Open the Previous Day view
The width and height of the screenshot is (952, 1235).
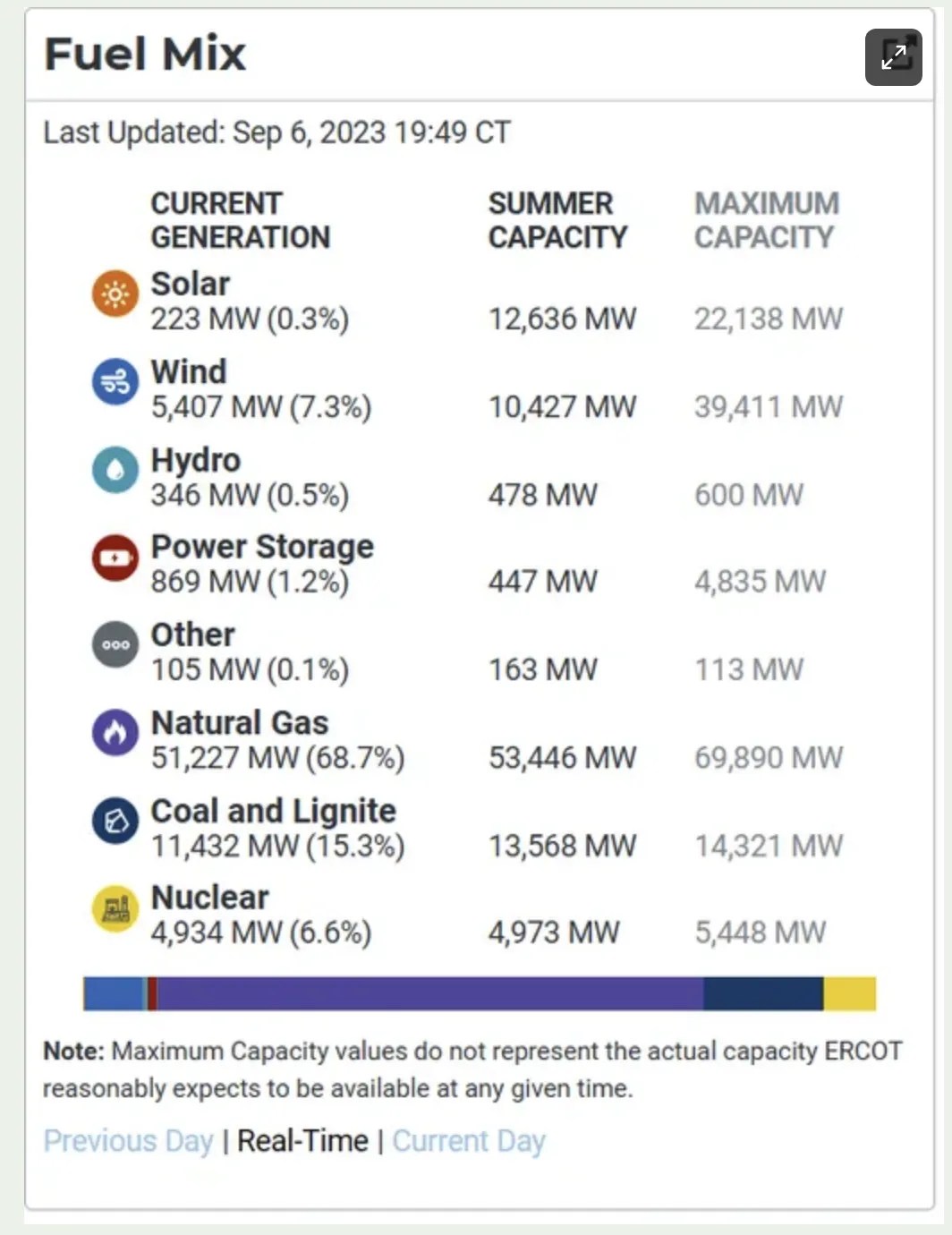point(128,1141)
